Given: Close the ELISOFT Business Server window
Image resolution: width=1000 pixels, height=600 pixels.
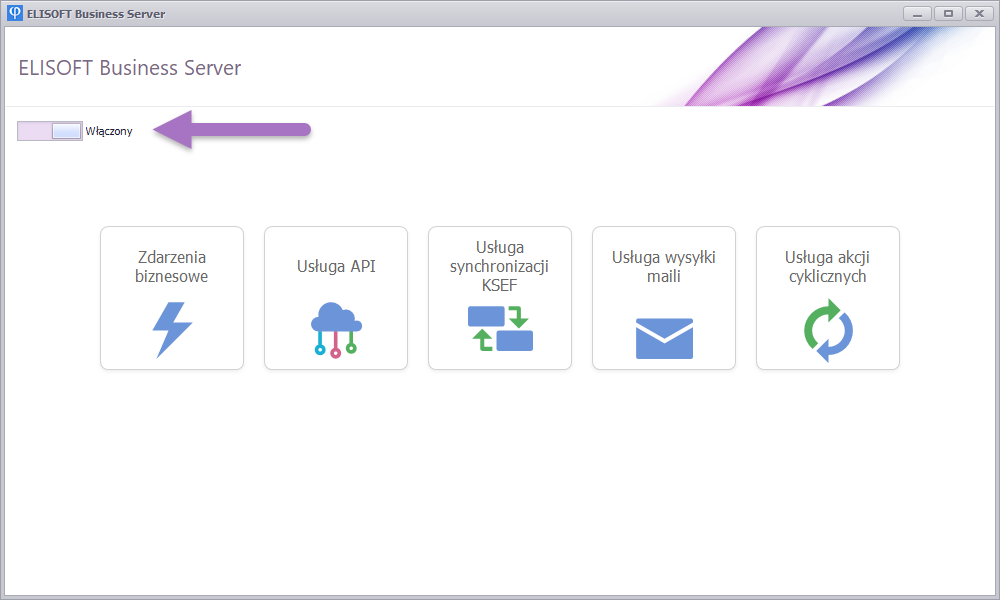Looking at the screenshot, I should point(977,14).
